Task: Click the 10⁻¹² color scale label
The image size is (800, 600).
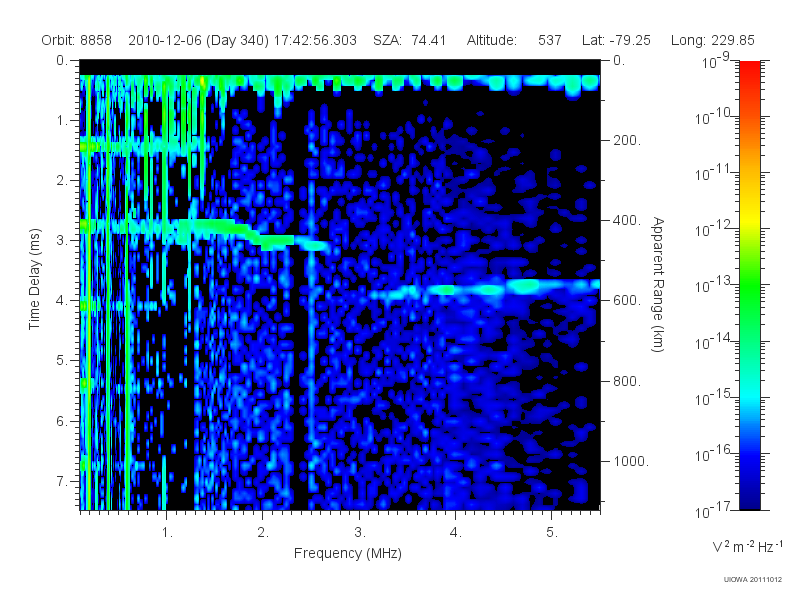Action: point(714,229)
